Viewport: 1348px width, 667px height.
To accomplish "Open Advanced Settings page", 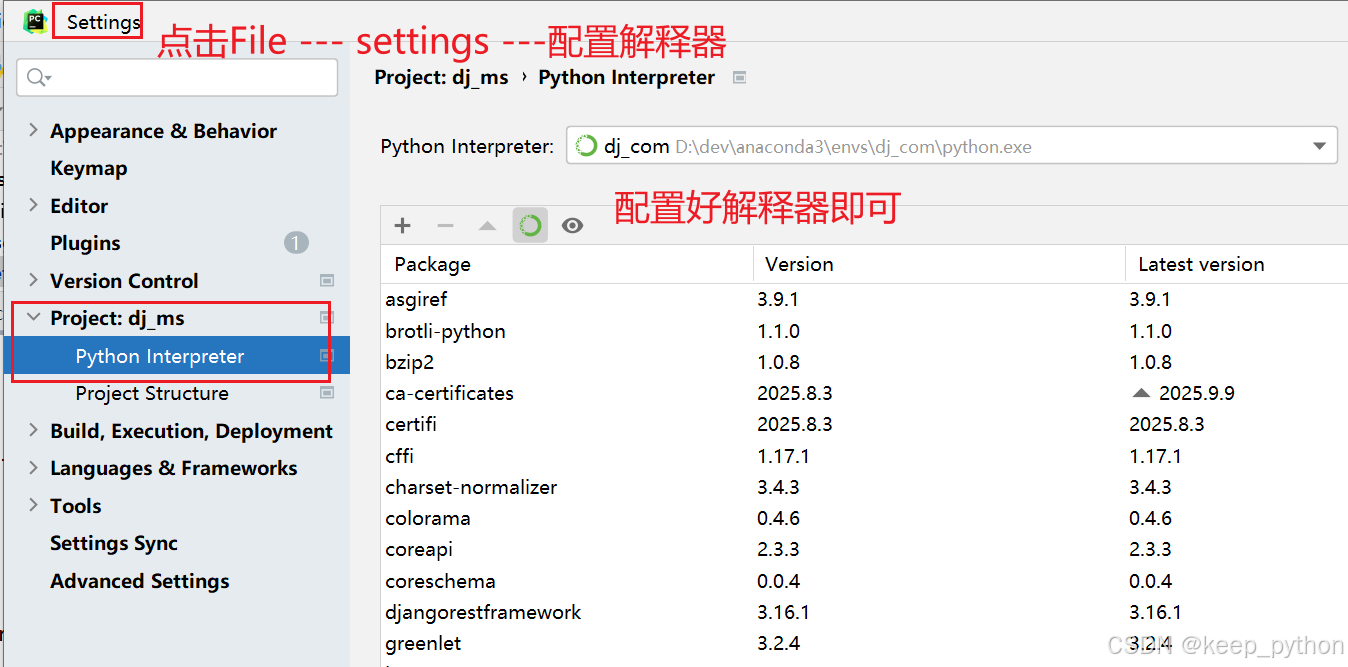I will pos(140,581).
